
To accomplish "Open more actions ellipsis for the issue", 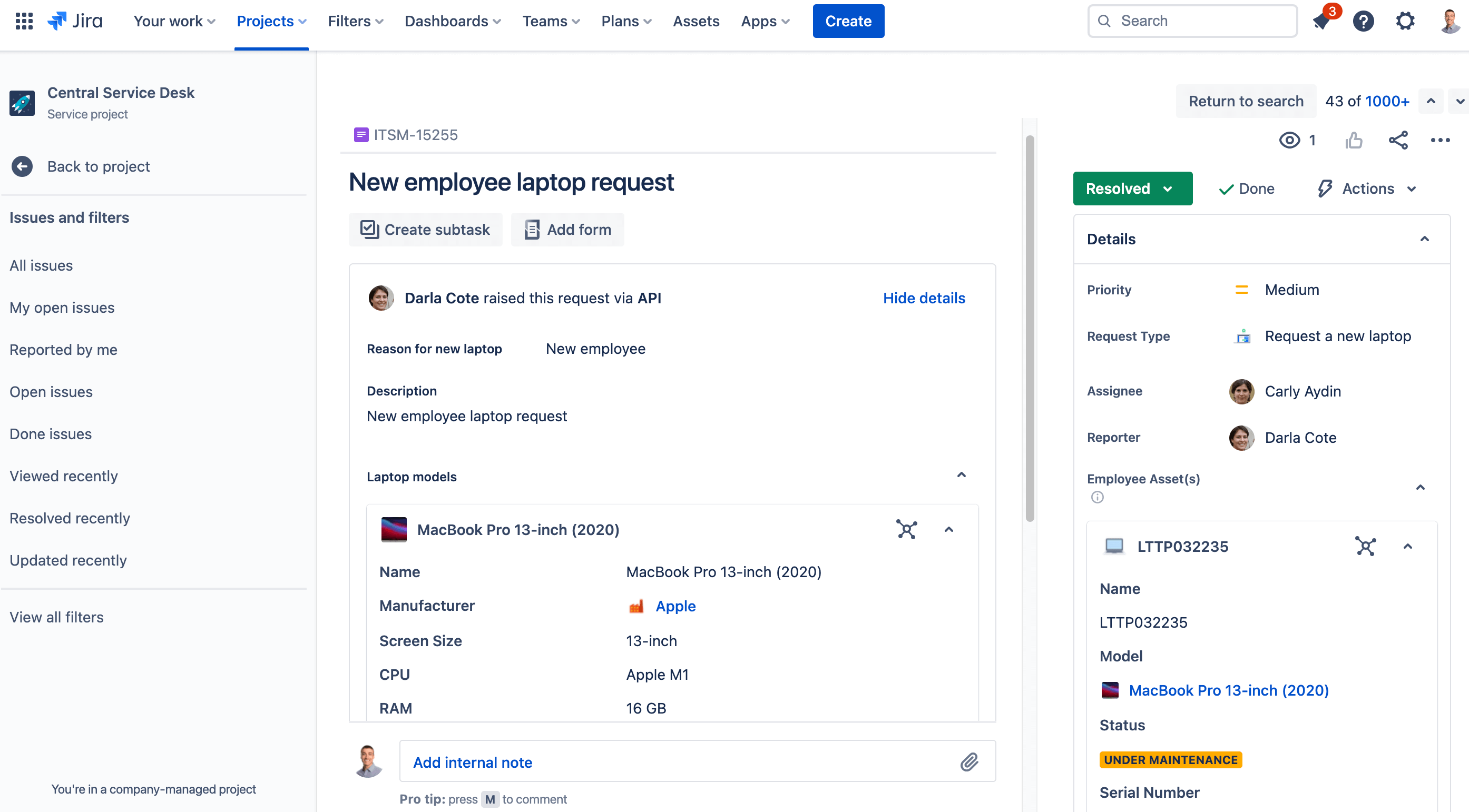I will point(1441,140).
